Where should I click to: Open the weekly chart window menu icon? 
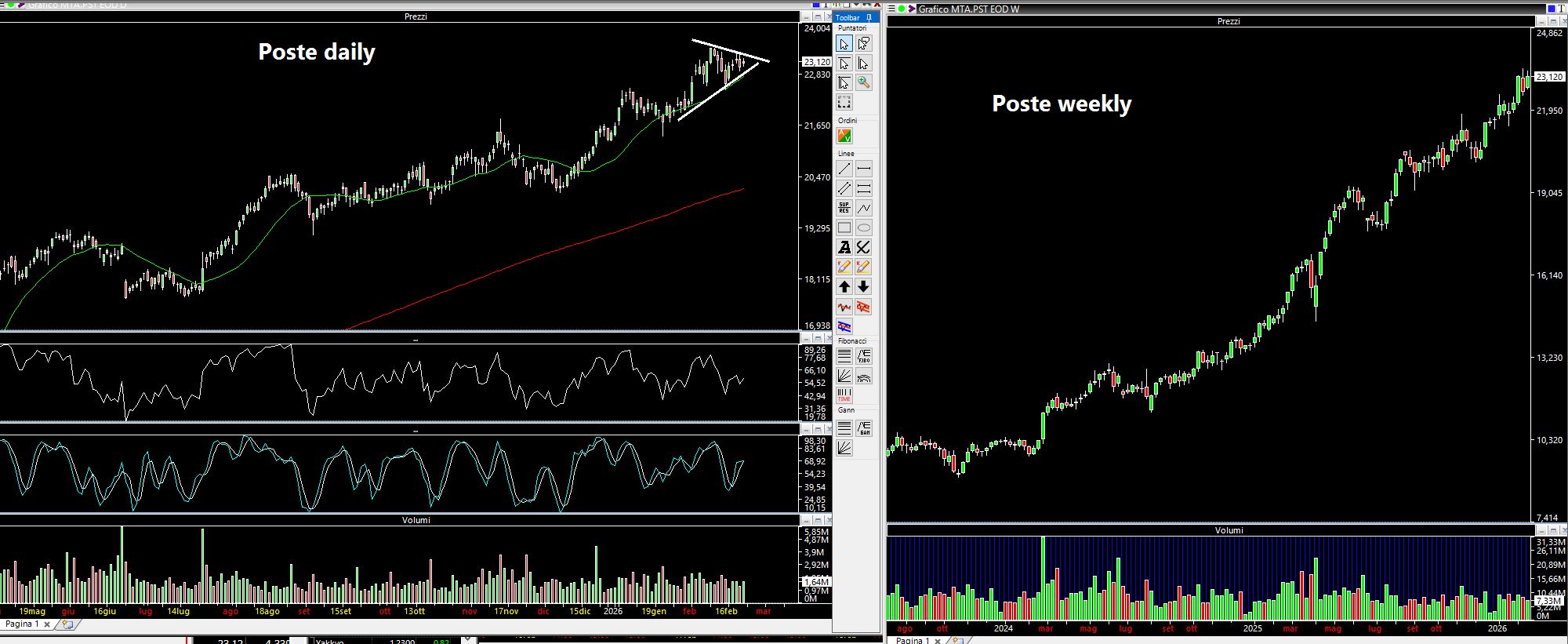[x=891, y=9]
